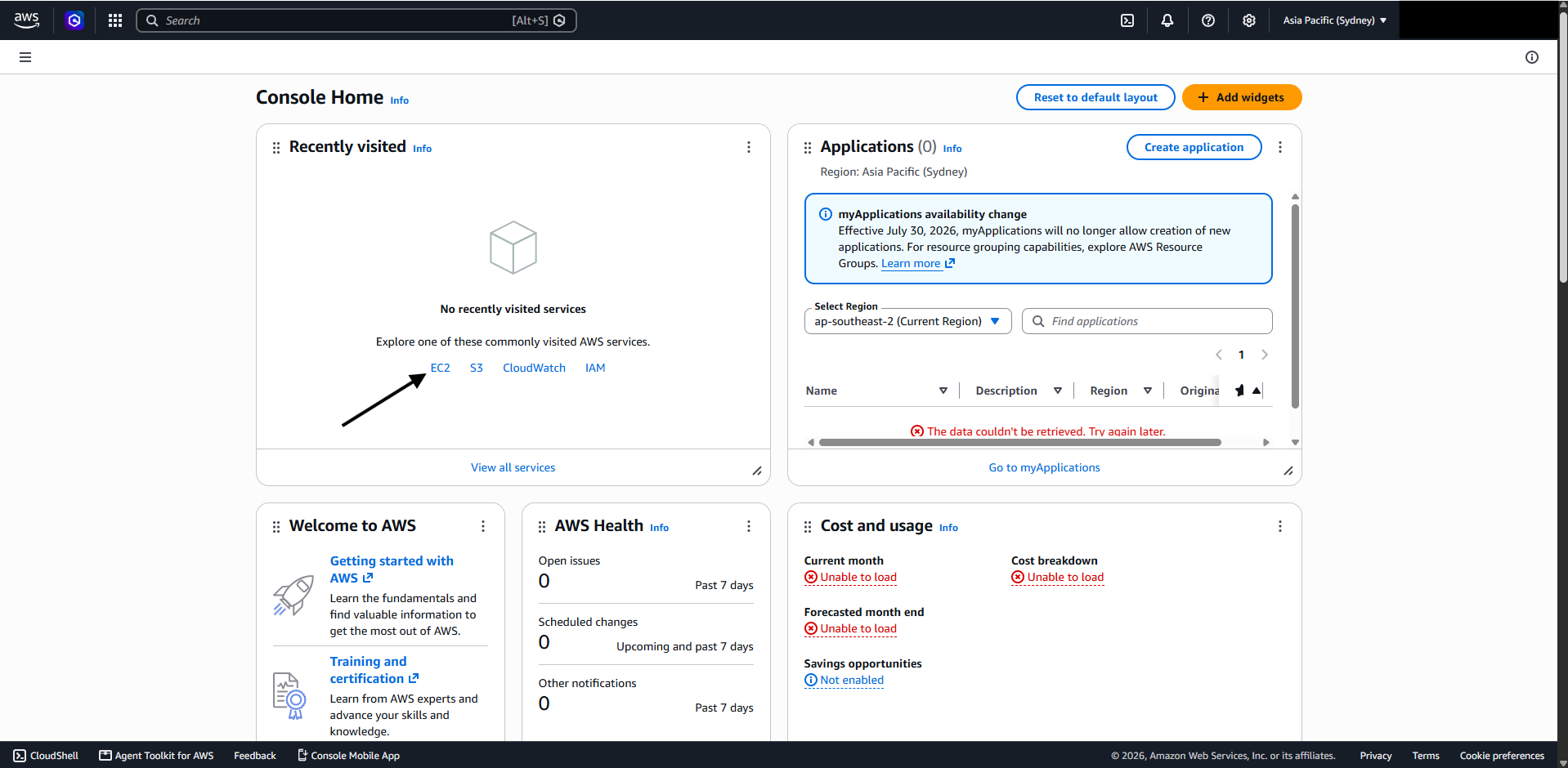Open Applications widget options menu

[1280, 147]
